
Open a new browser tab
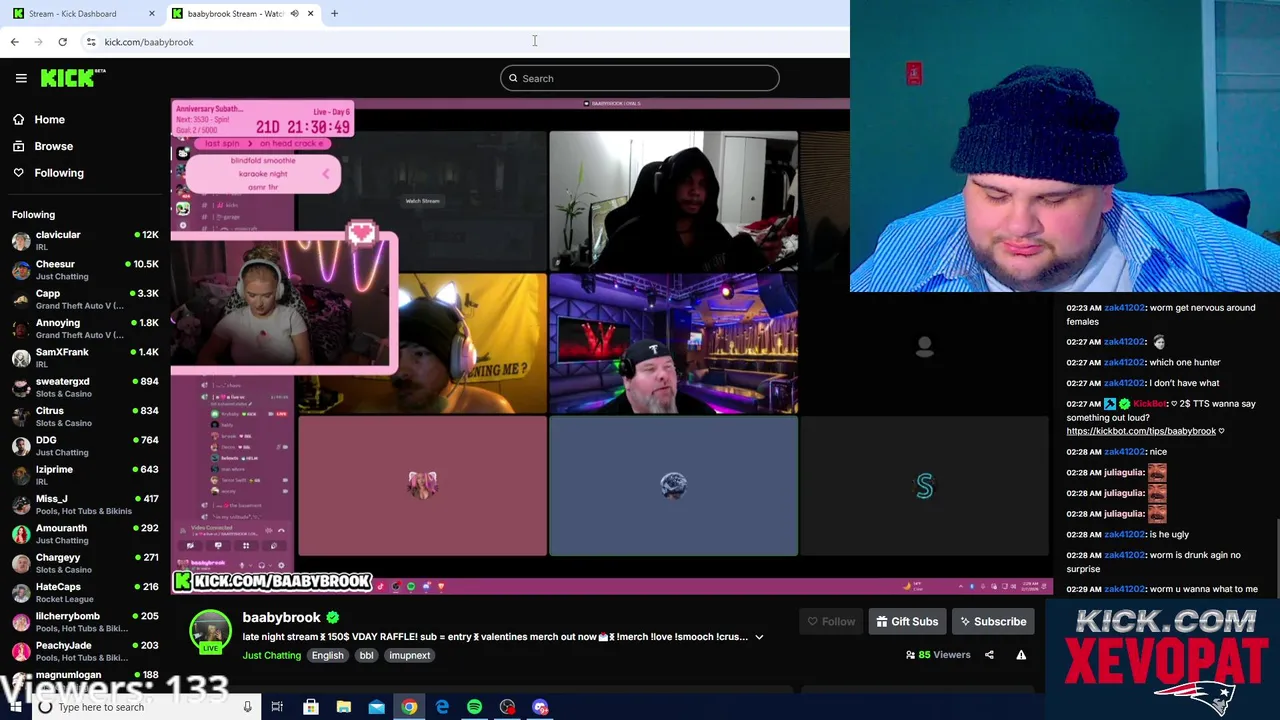(334, 14)
